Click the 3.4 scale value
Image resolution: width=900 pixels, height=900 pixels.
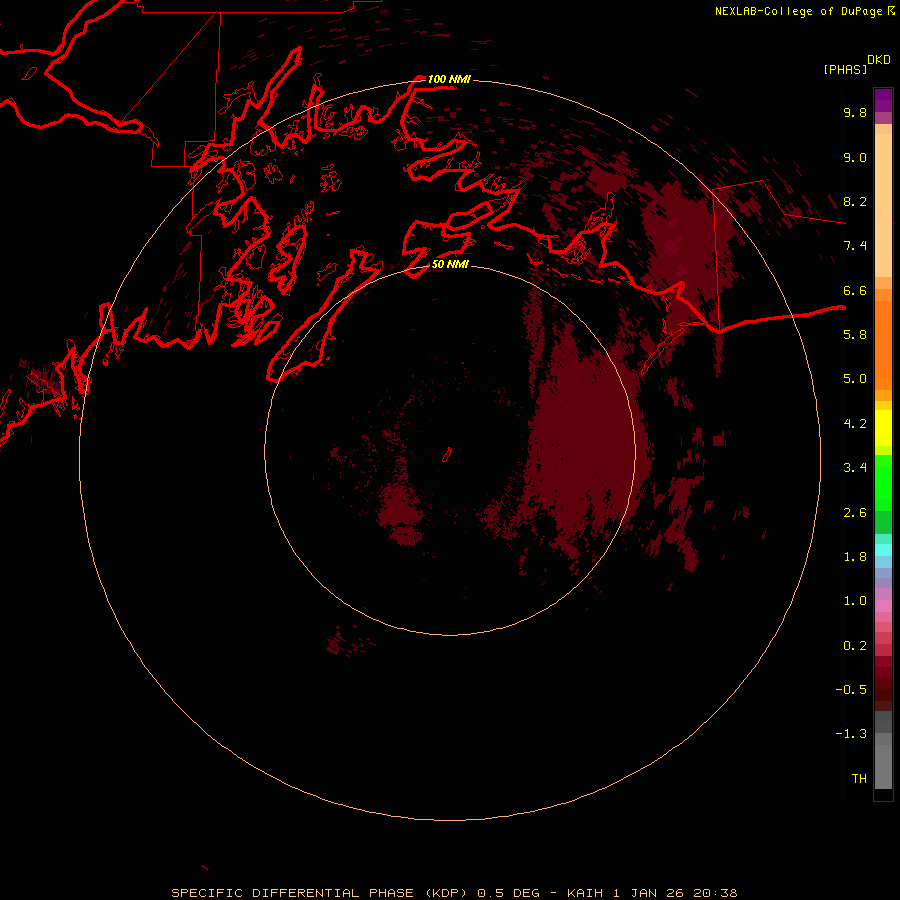(x=855, y=468)
